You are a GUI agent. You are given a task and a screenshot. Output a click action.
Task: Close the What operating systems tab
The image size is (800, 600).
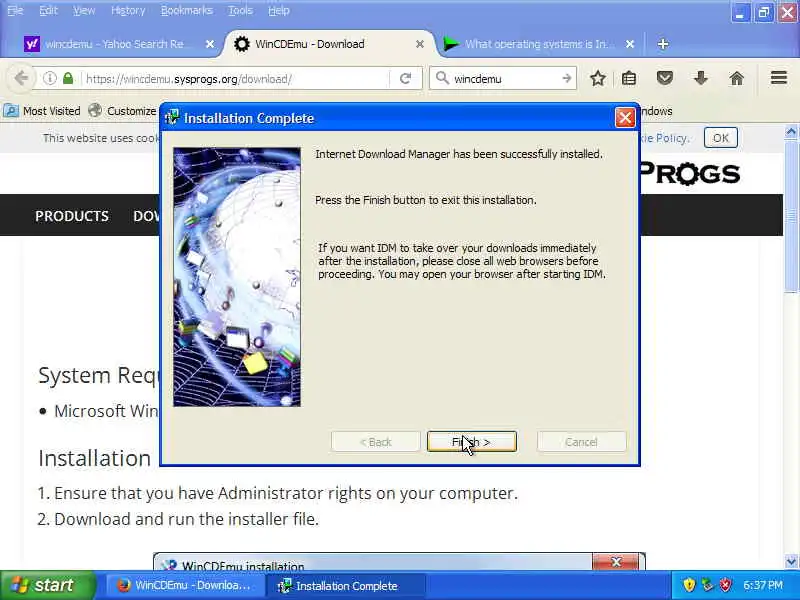click(630, 44)
